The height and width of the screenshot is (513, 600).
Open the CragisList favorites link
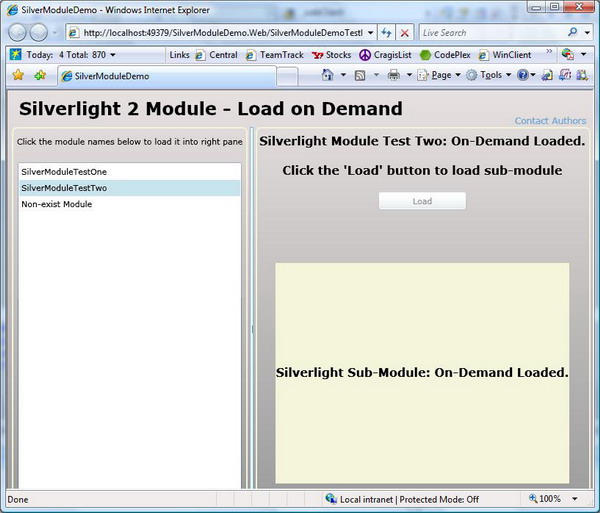click(x=385, y=55)
